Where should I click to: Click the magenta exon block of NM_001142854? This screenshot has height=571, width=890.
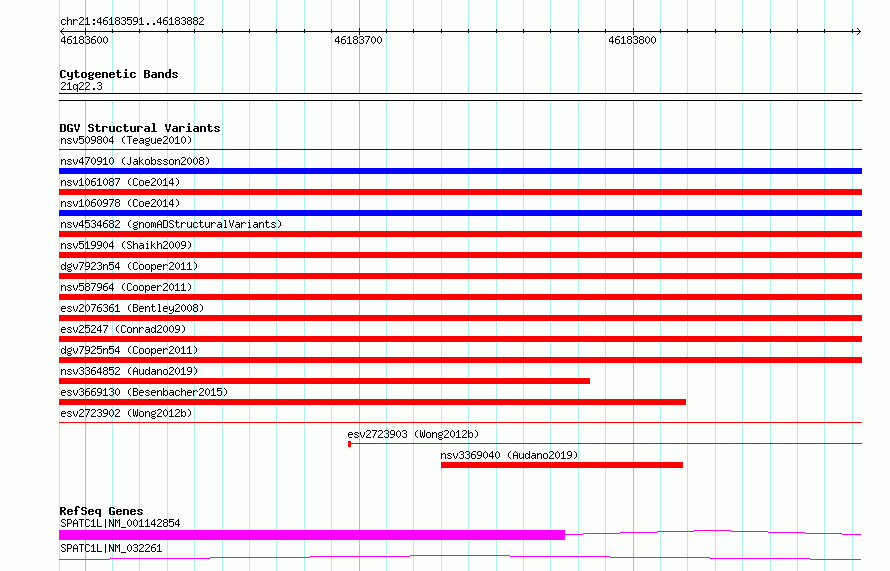[x=312, y=535]
